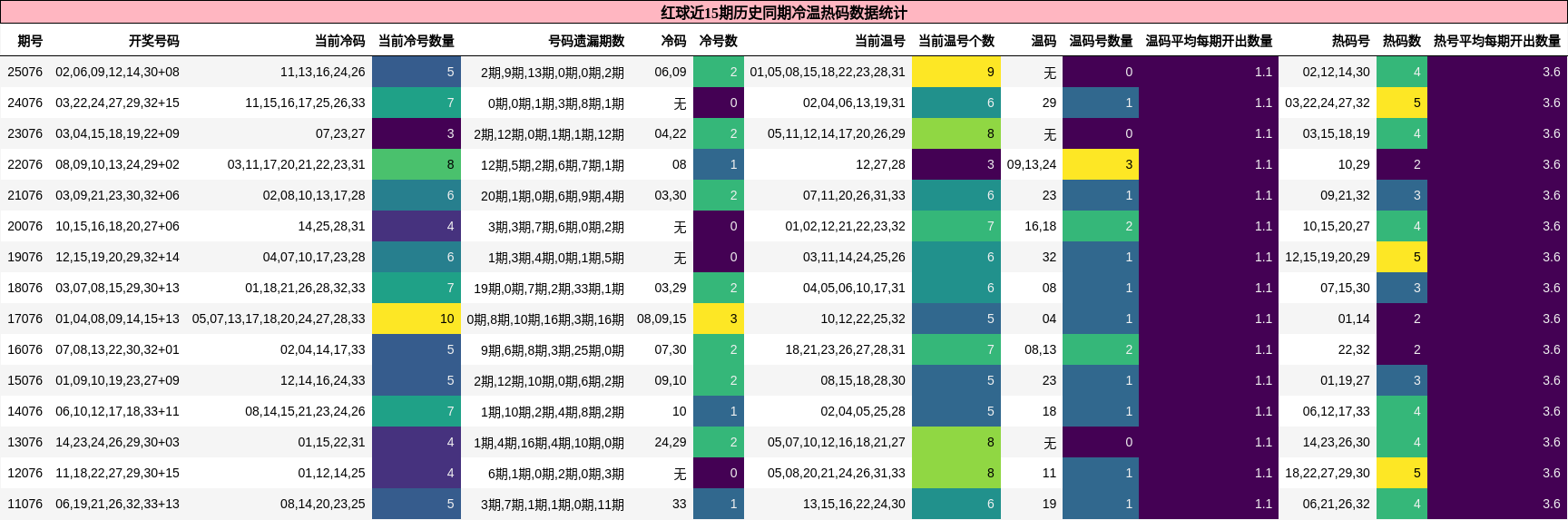Viewport: 1568px width, 520px height.
Task: Click yellow 热码数 cell 5 in row 24076
Action: point(1402,103)
